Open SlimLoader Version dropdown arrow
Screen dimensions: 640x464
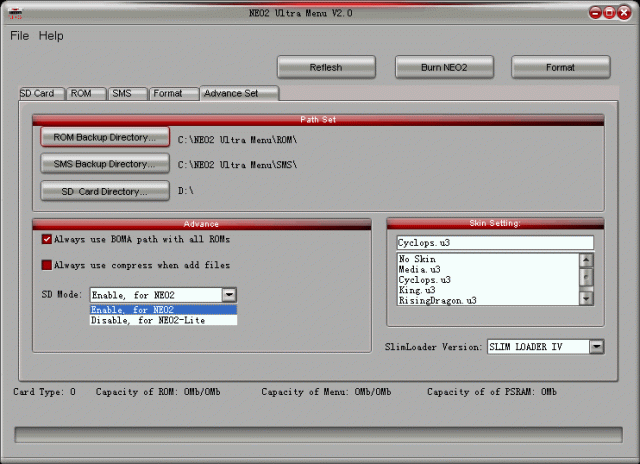(597, 347)
